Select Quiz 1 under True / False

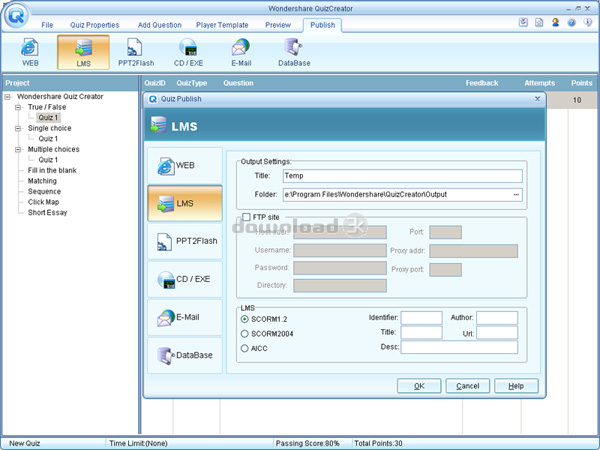(x=48, y=117)
